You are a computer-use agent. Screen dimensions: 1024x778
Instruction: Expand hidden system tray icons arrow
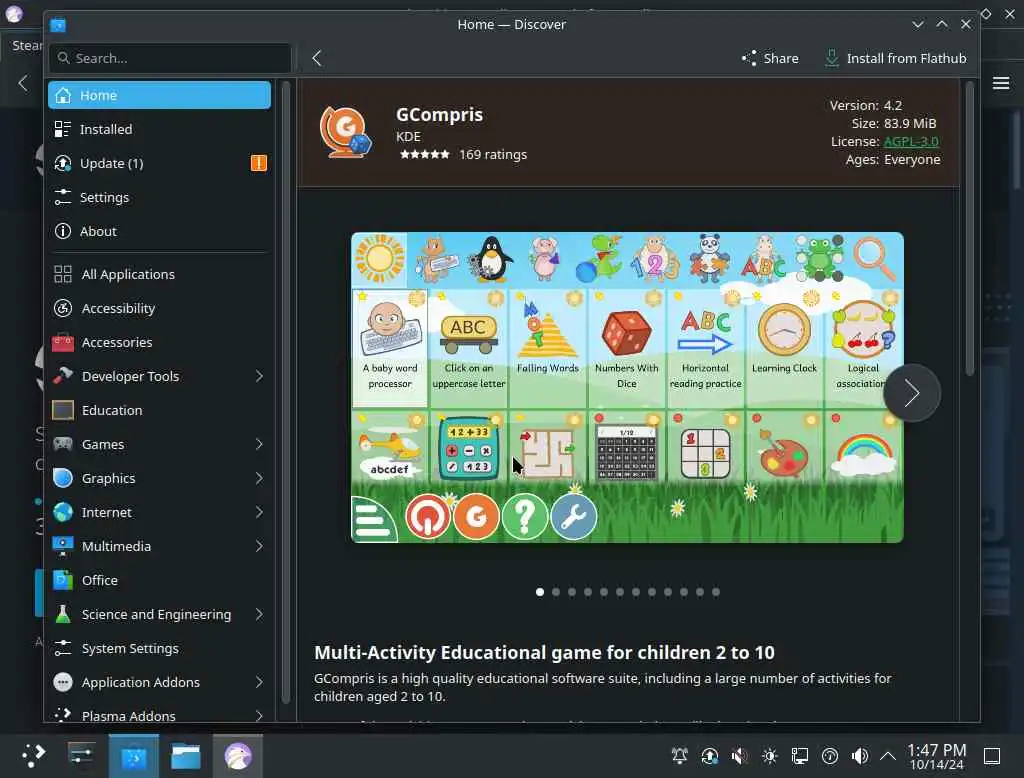(888, 756)
